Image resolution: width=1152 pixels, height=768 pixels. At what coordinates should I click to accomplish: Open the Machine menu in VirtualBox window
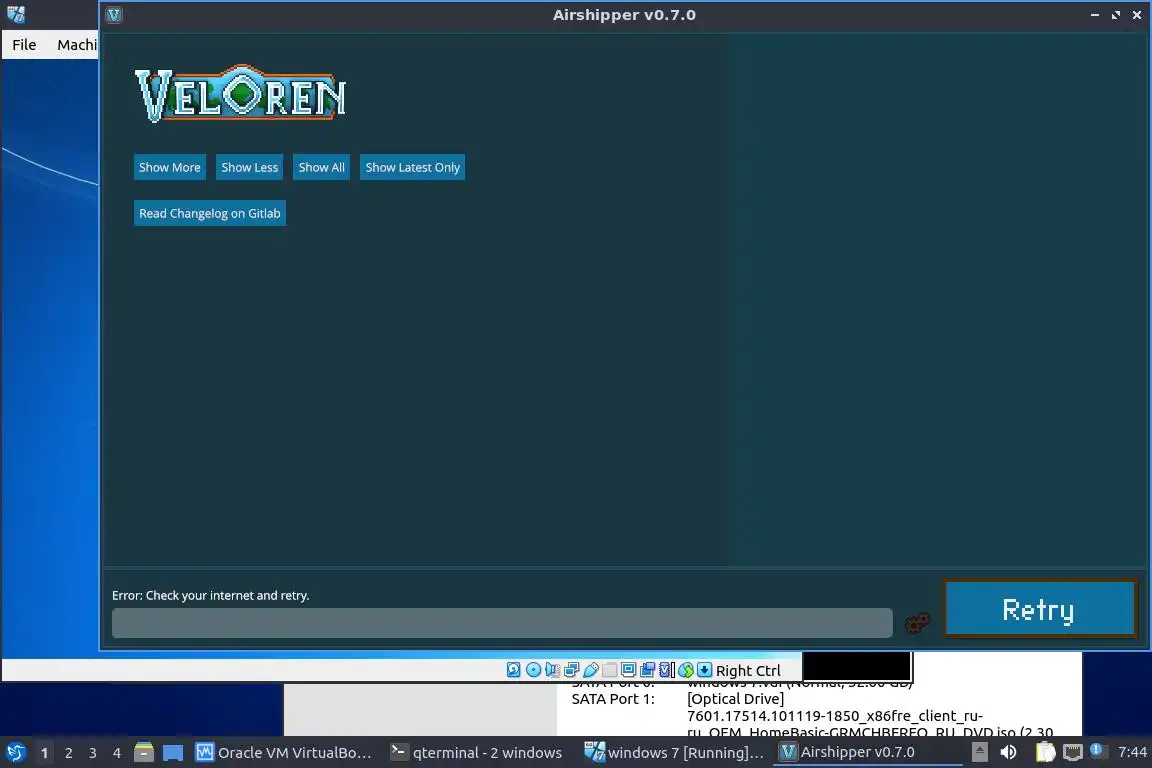click(76, 45)
